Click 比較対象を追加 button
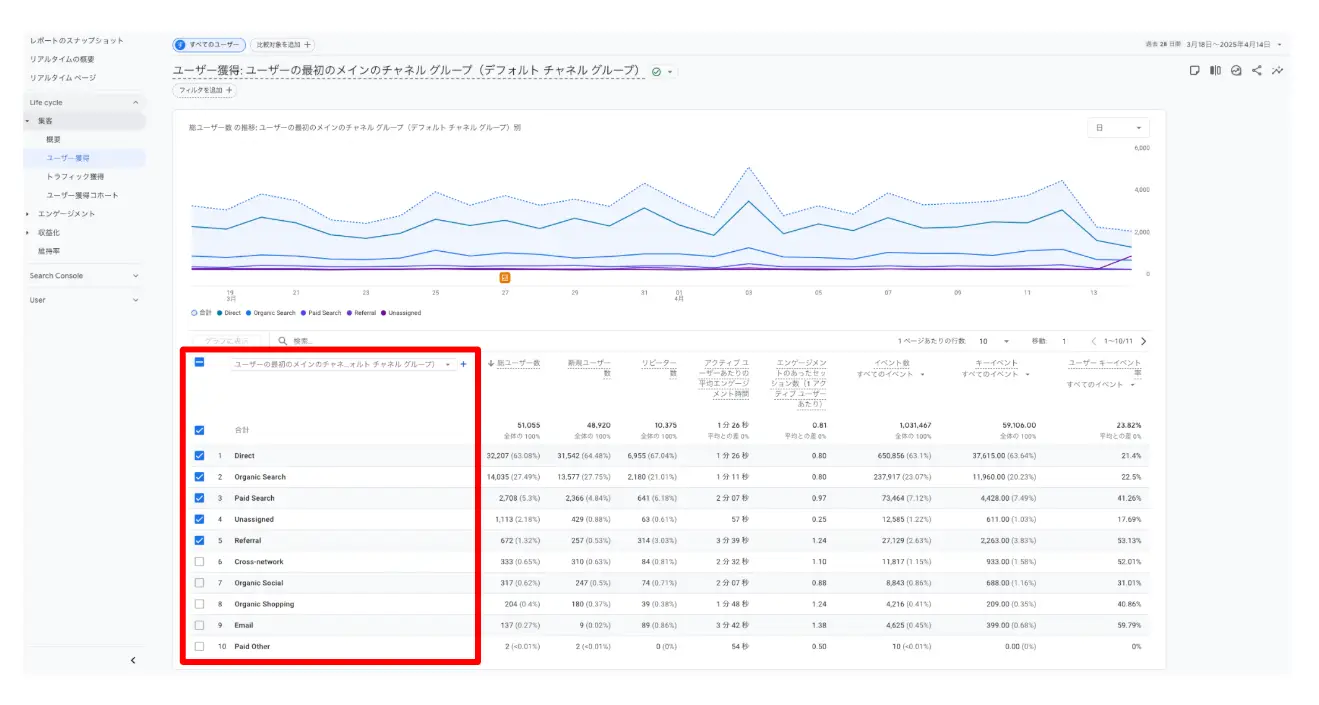Viewport: 1319px width, 705px height. pyautogui.click(x=284, y=45)
